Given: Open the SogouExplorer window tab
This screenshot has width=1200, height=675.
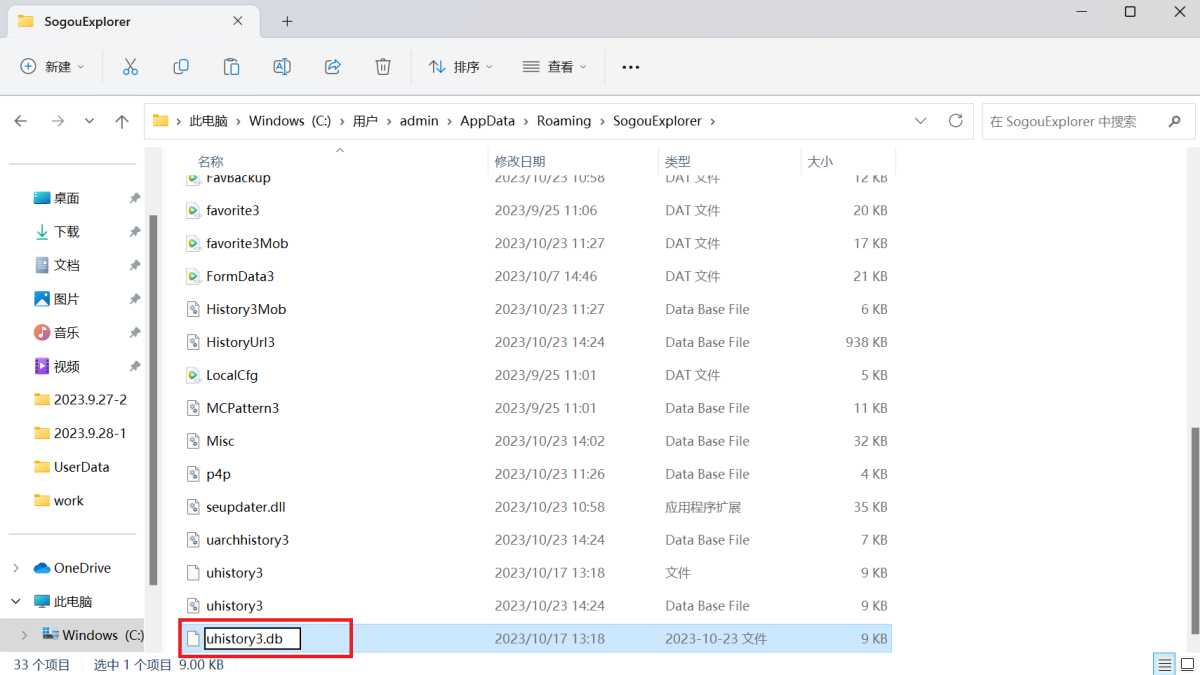Looking at the screenshot, I should click(x=88, y=21).
